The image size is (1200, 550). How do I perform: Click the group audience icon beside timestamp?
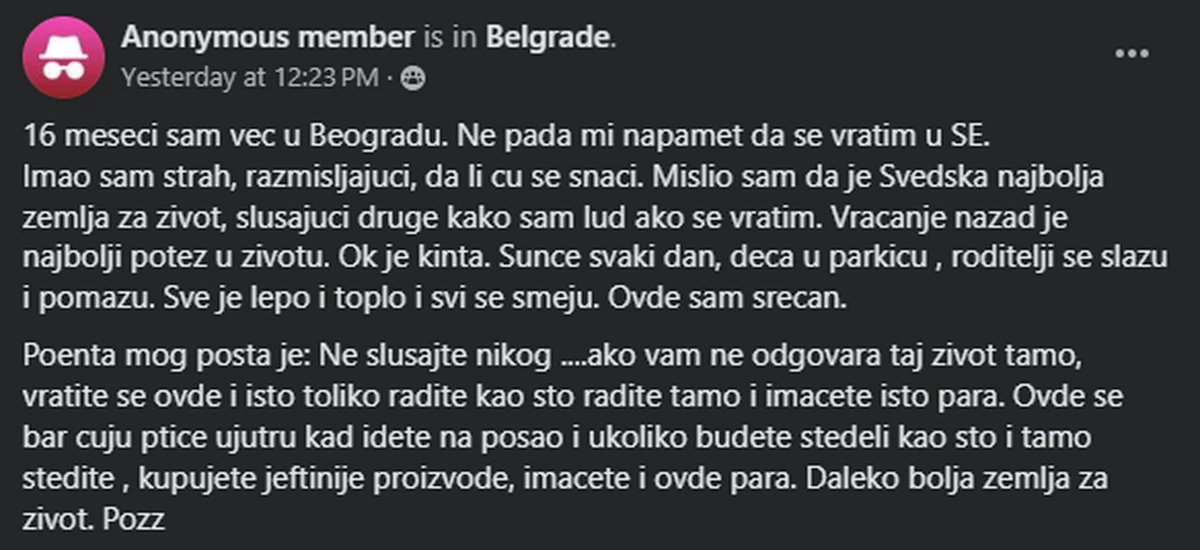(412, 78)
